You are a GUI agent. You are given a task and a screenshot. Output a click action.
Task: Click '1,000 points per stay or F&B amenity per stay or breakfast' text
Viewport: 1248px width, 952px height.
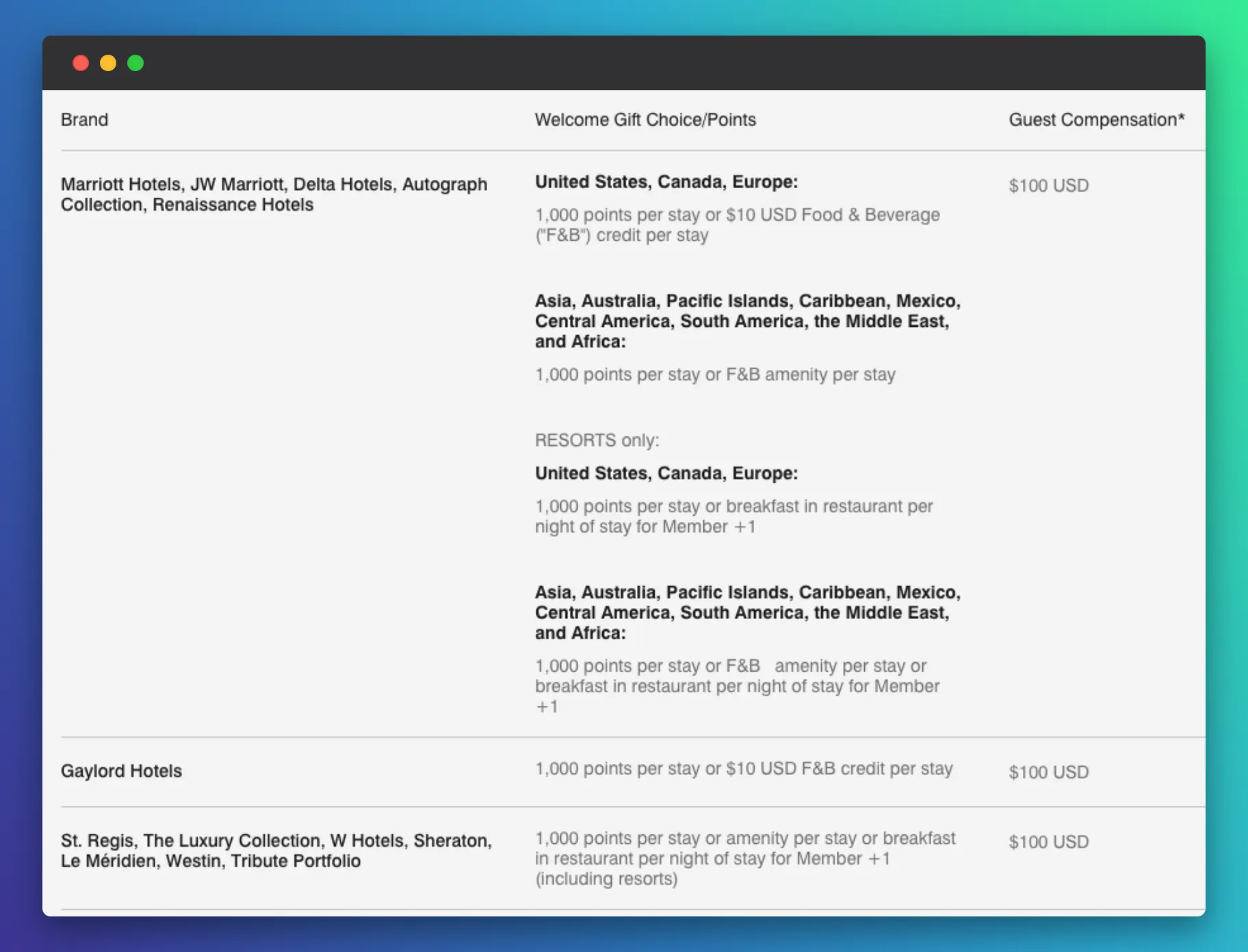(738, 686)
